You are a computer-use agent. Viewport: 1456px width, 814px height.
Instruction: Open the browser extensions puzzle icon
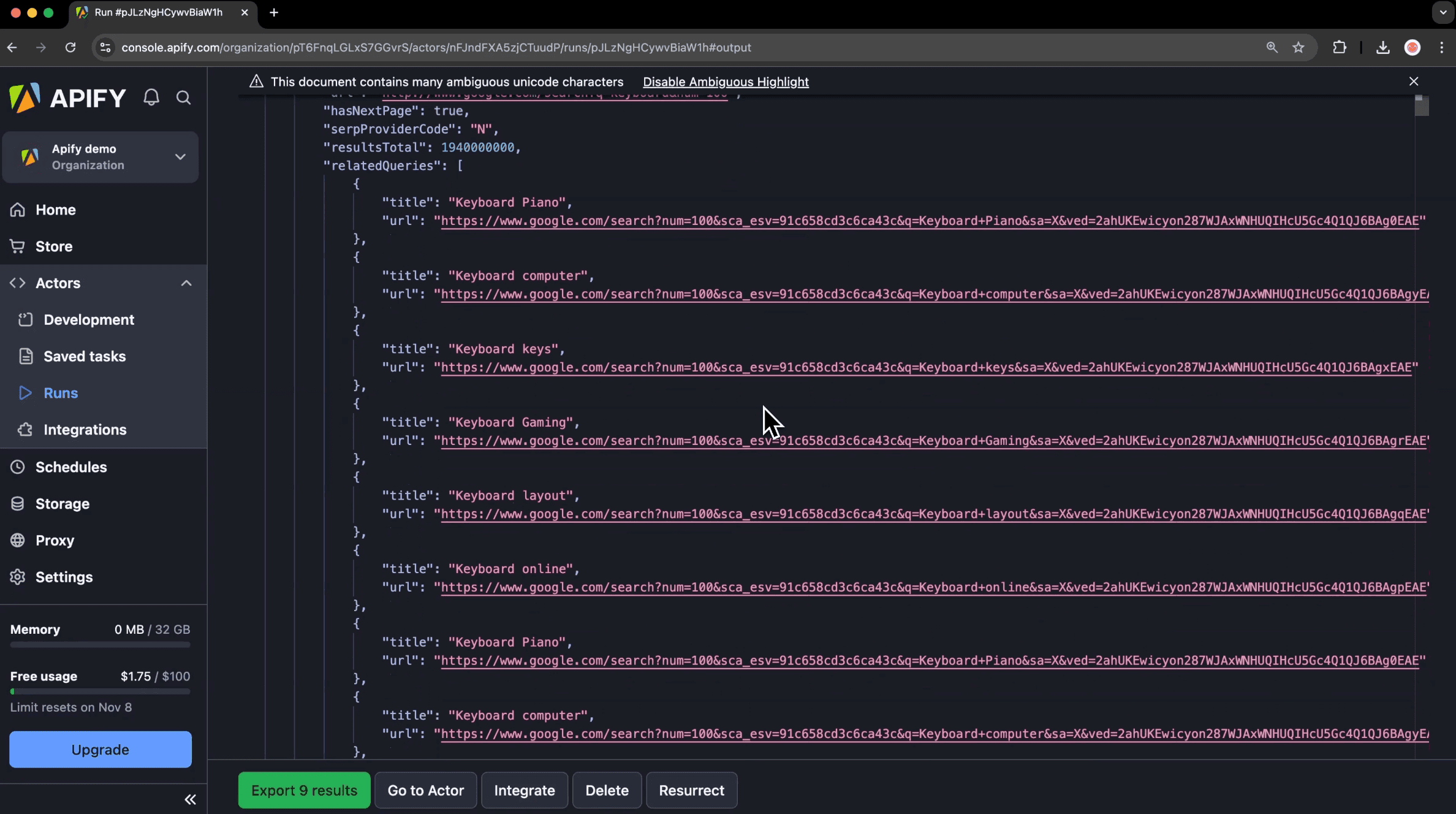tap(1340, 47)
